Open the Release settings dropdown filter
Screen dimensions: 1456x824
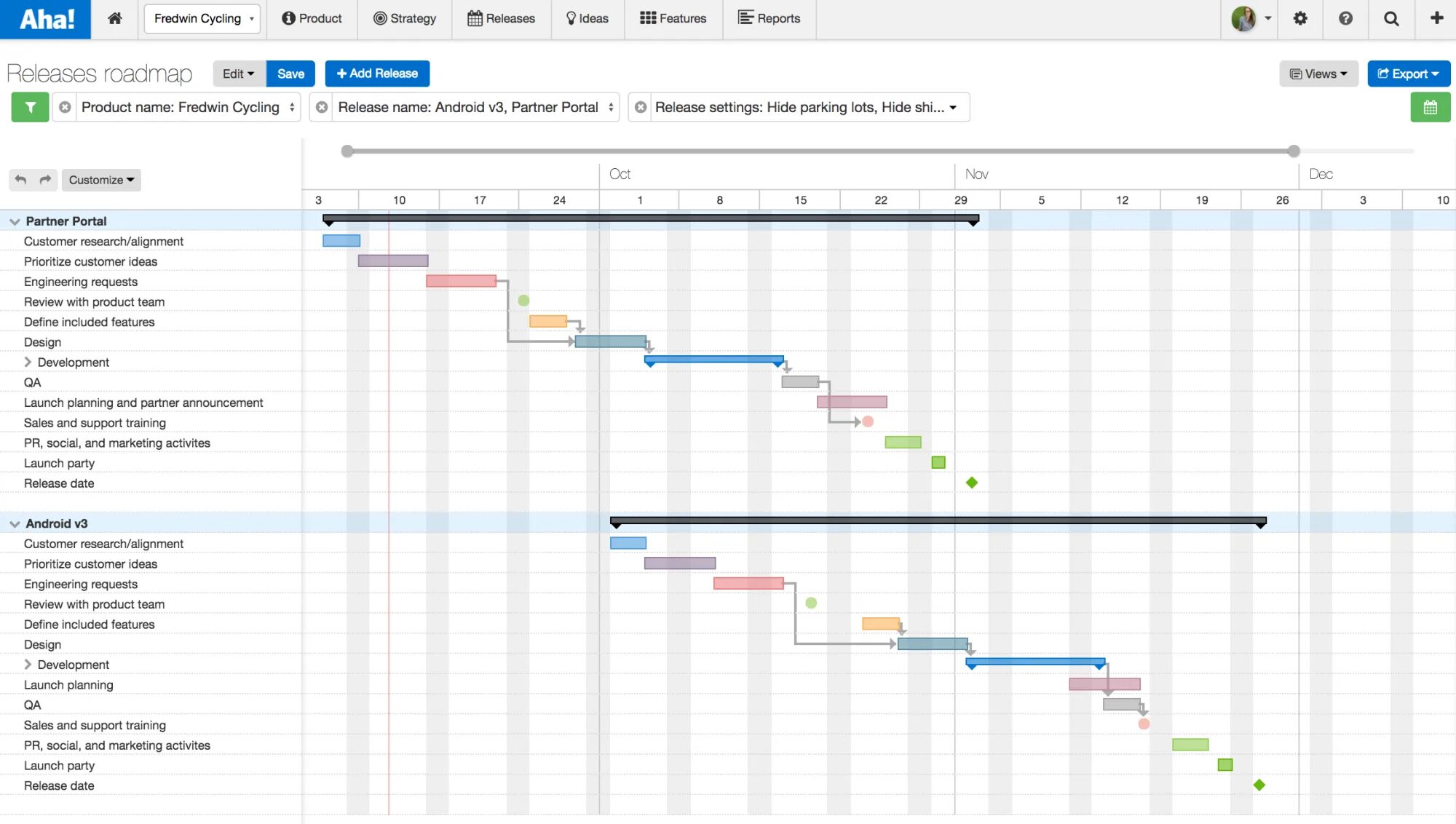[x=952, y=107]
